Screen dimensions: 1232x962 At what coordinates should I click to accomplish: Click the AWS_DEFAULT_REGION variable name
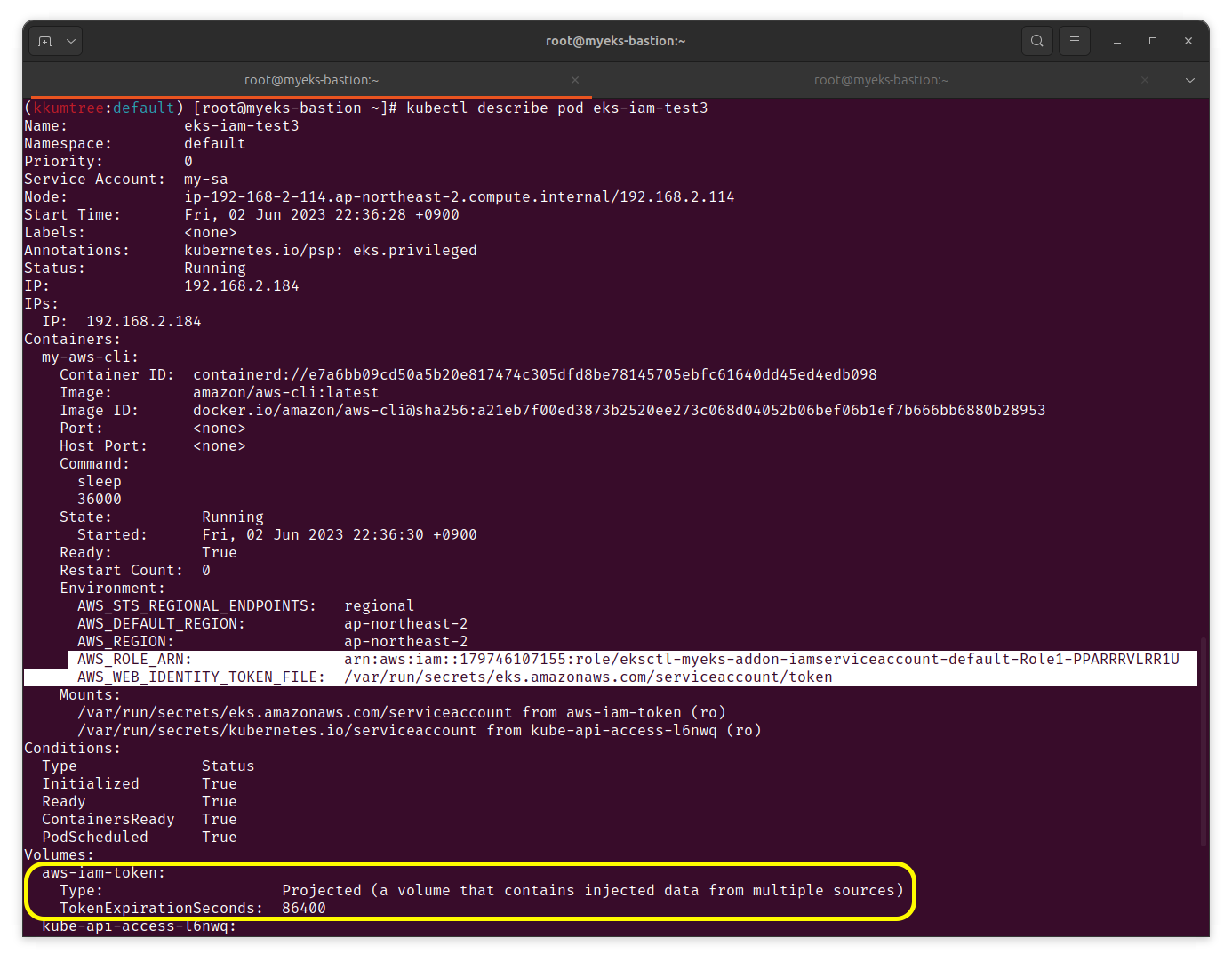[162, 623]
